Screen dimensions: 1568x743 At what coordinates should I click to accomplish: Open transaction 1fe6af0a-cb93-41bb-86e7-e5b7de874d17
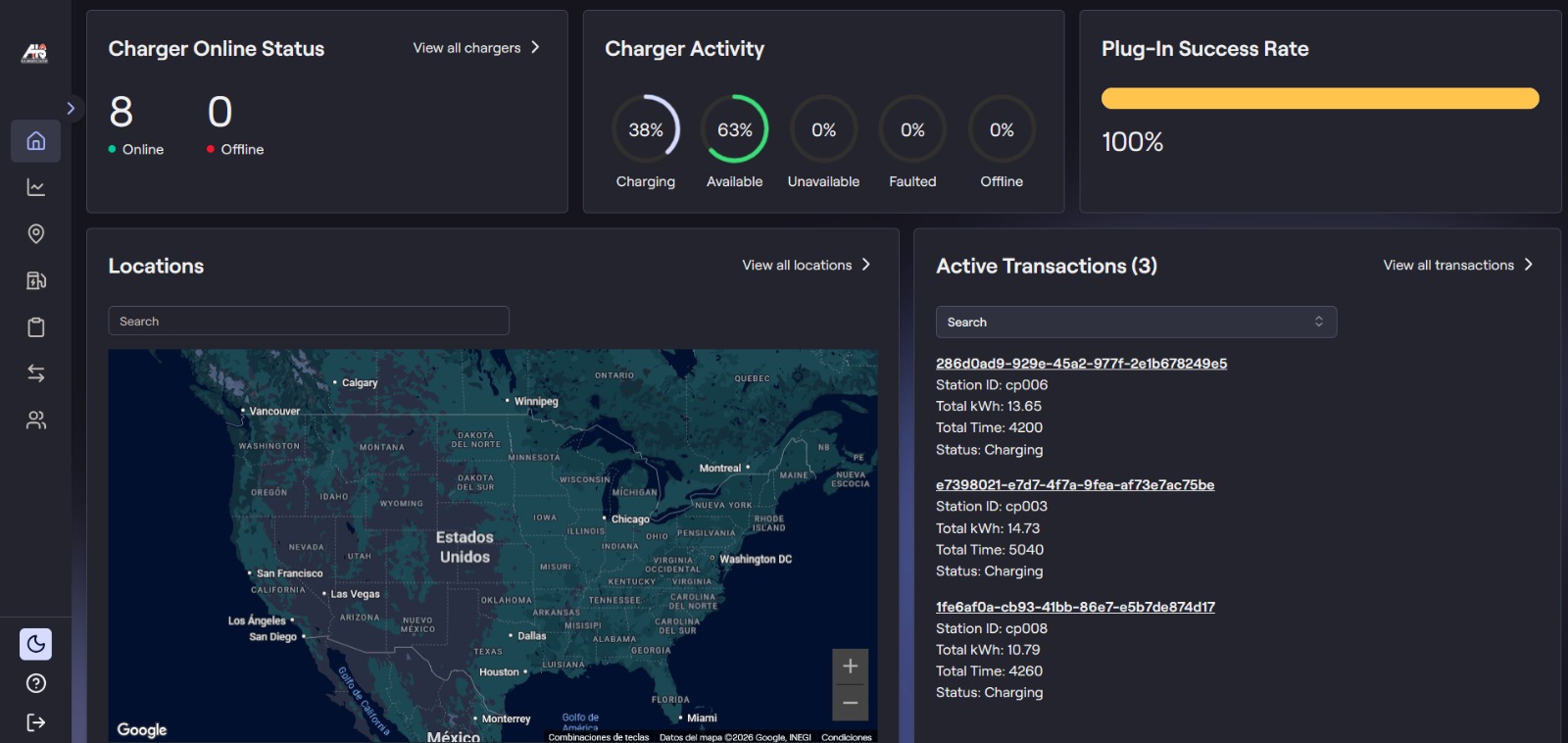[1075, 607]
